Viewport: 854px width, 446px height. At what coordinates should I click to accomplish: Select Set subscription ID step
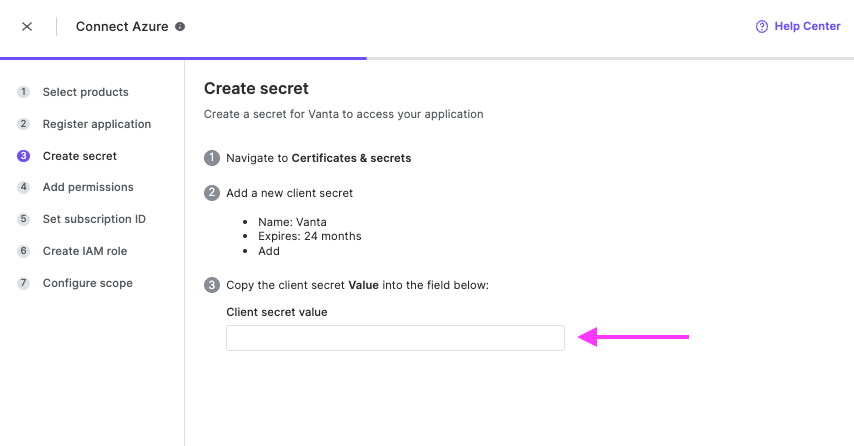[94, 219]
